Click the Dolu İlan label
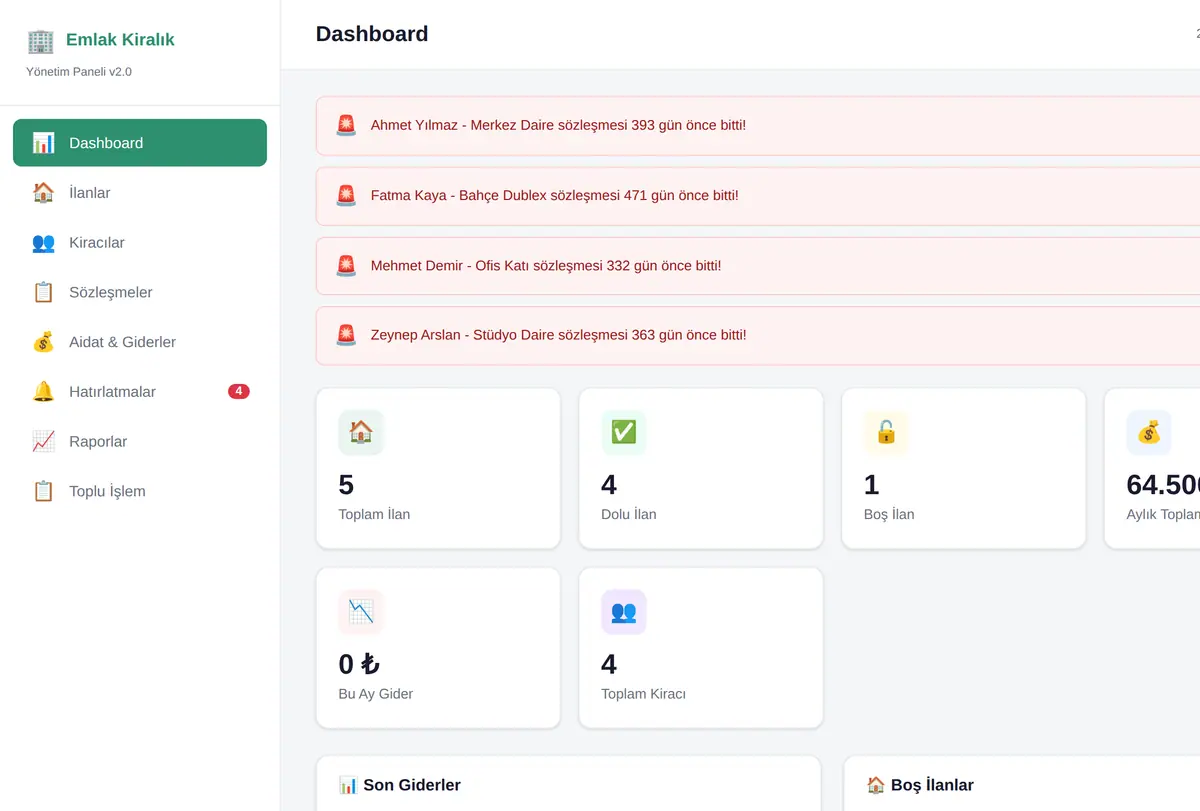The image size is (1200, 811). pos(629,514)
